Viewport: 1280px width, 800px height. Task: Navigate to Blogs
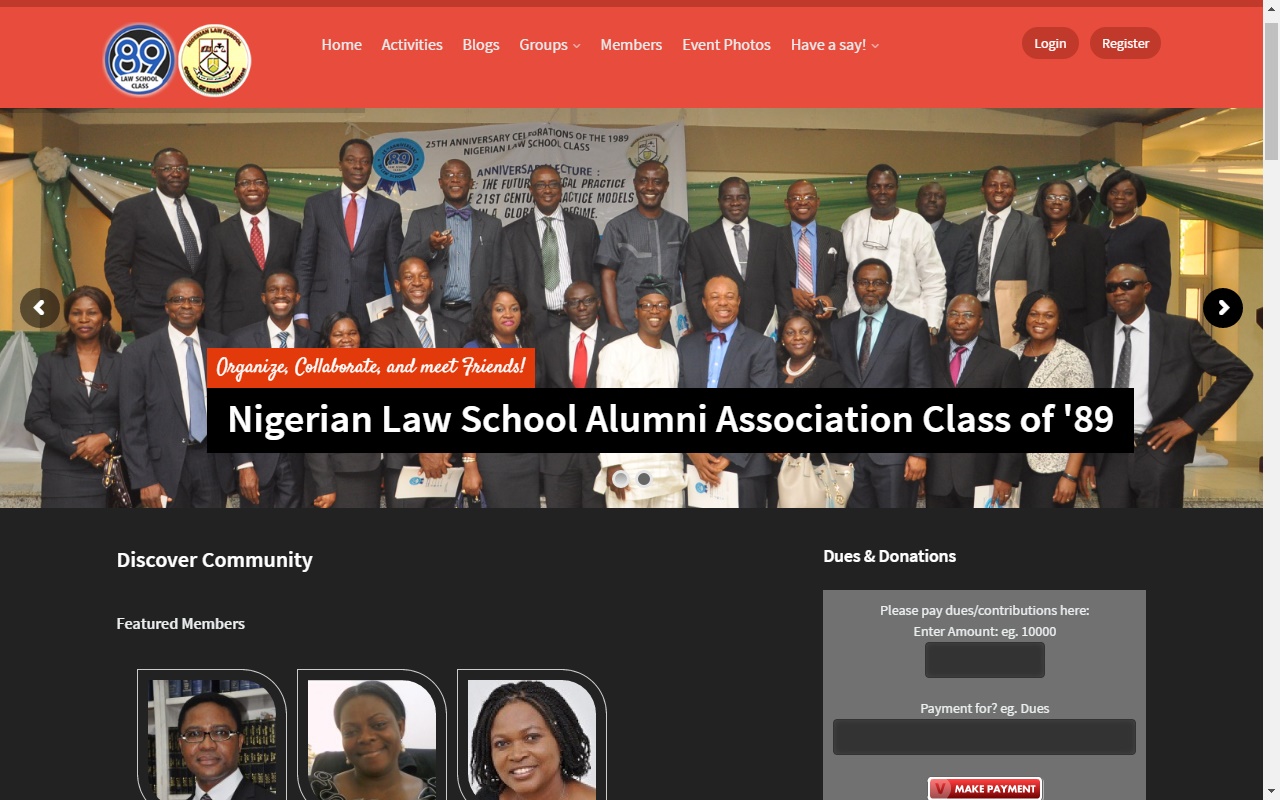click(x=481, y=45)
